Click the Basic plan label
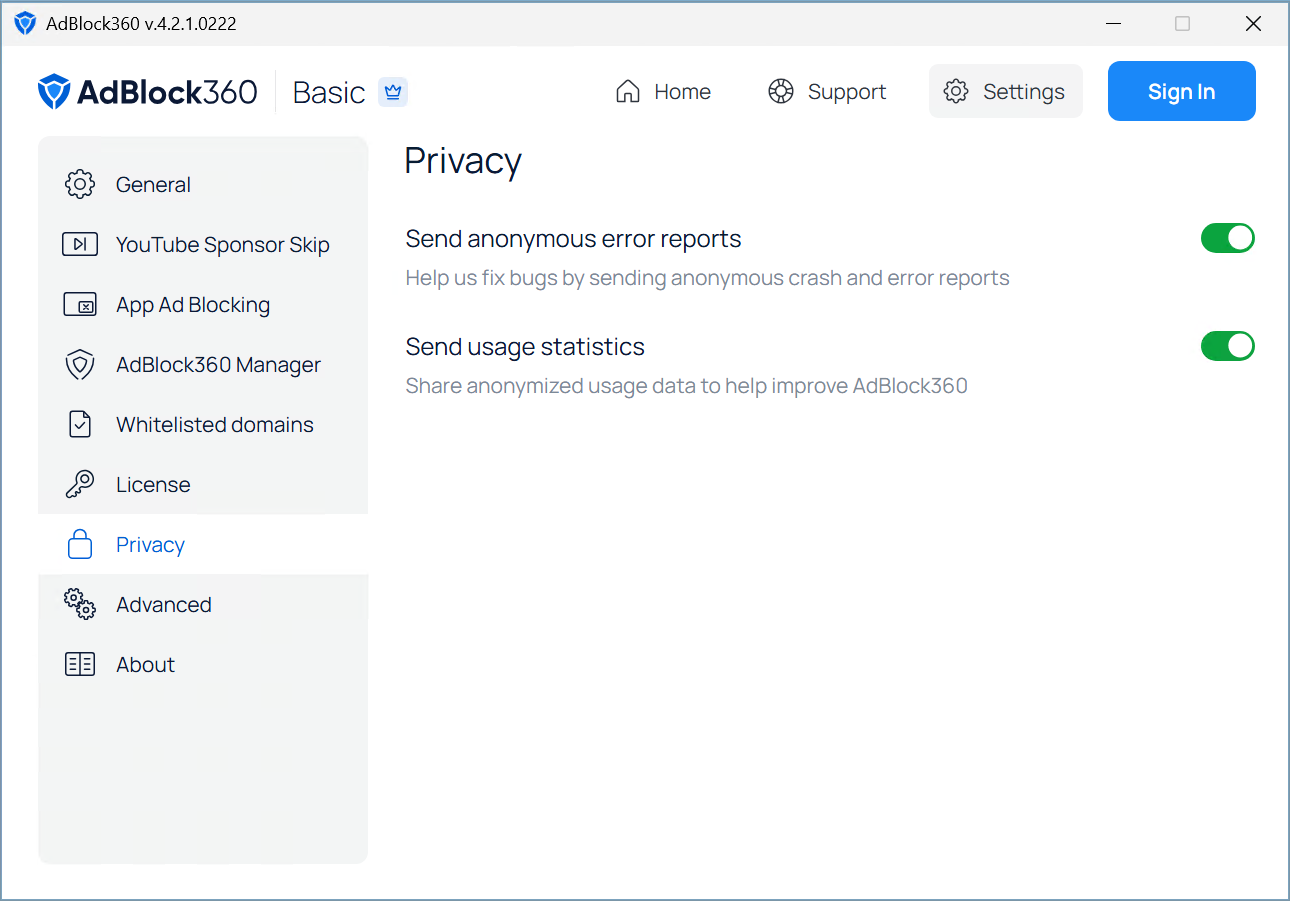The width and height of the screenshot is (1290, 901). coord(329,92)
